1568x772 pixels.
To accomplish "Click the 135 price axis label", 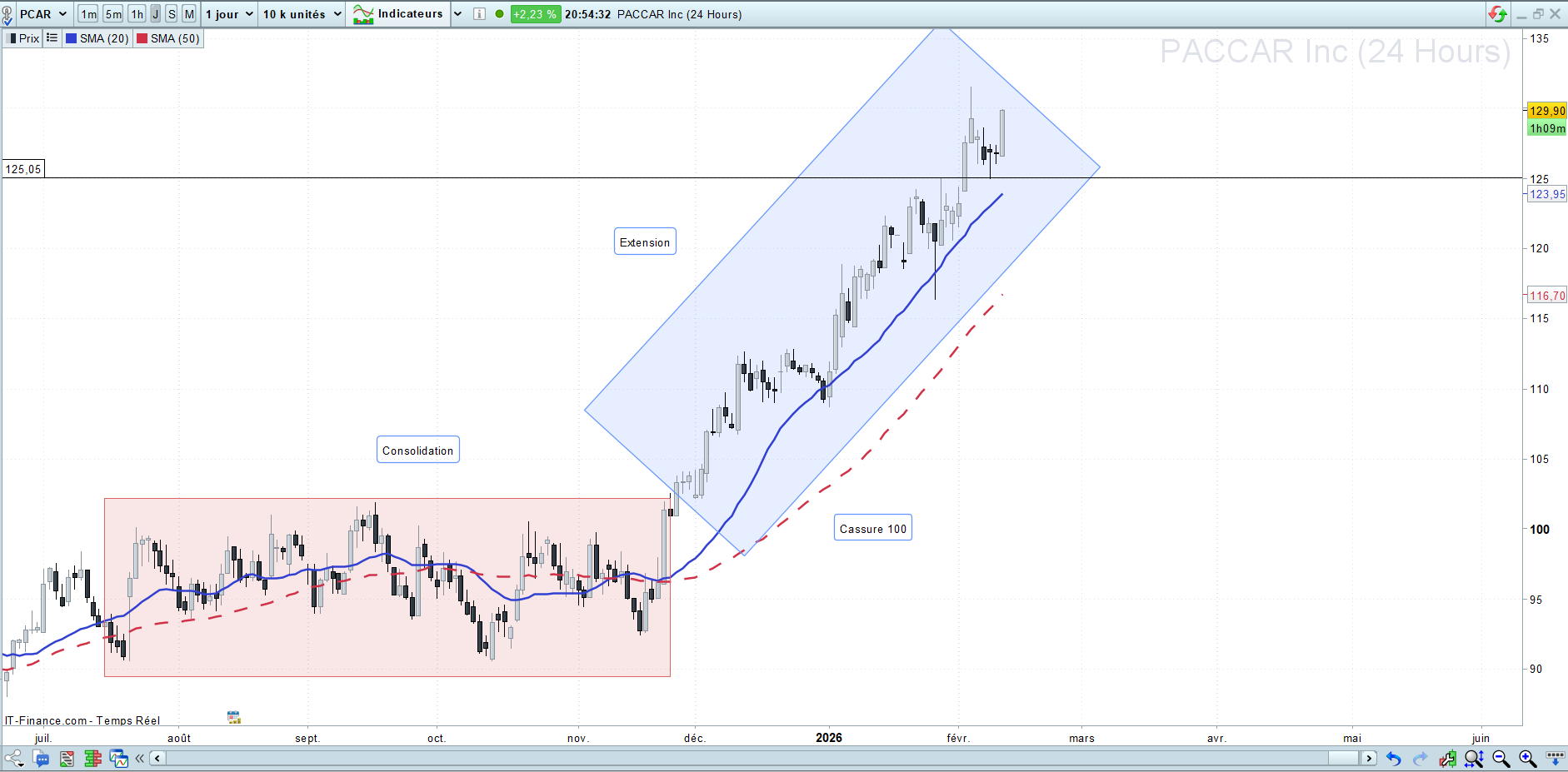I will pos(1540,38).
